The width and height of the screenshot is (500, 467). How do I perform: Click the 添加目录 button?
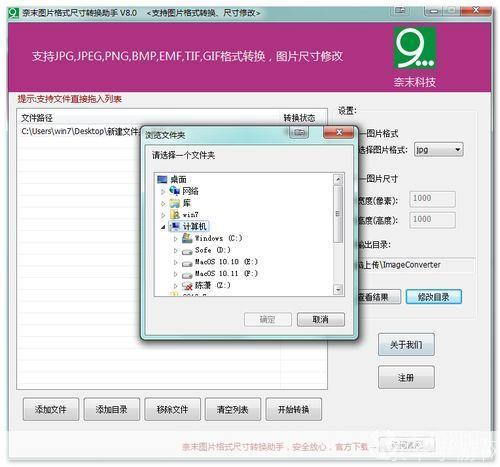(x=111, y=409)
